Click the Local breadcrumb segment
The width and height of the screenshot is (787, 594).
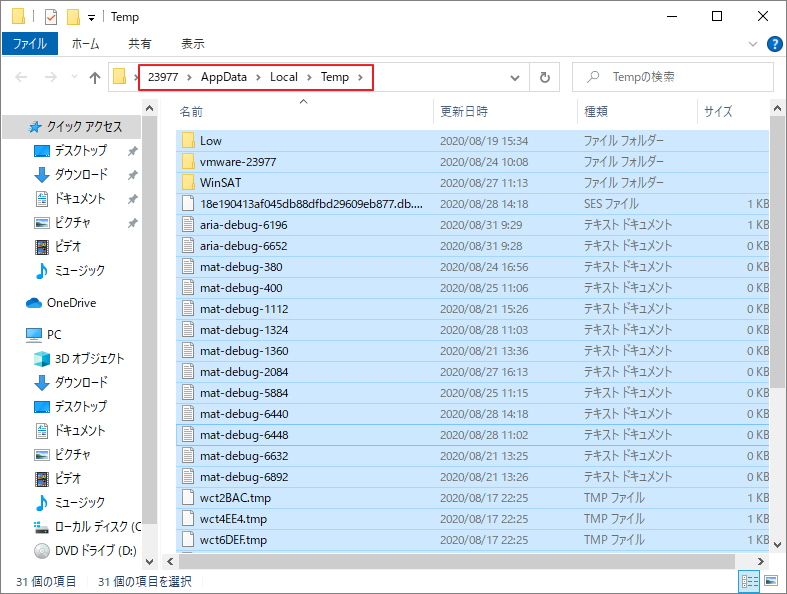click(284, 77)
